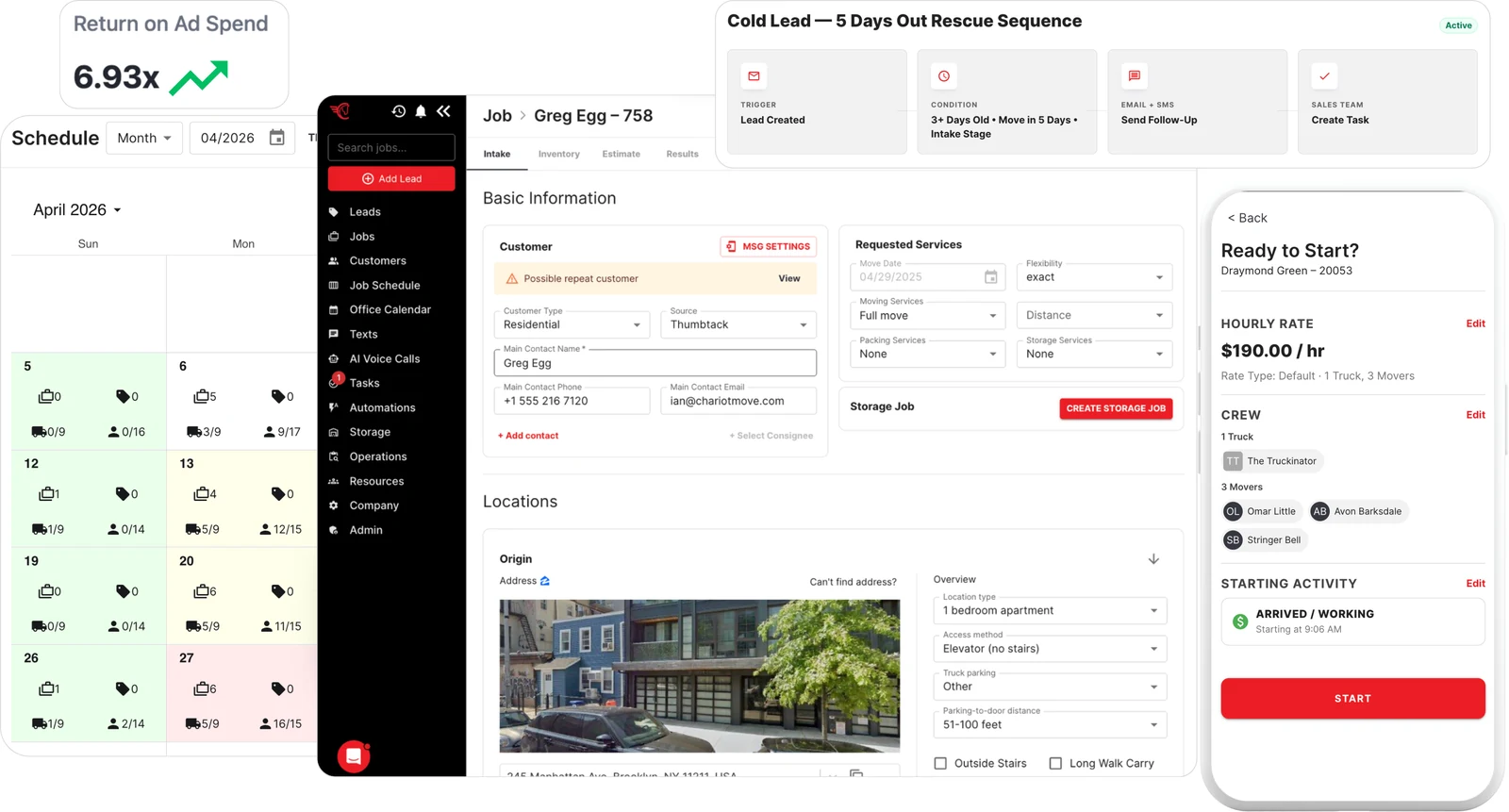The image size is (1509, 812).
Task: Click the Trigger Lead Created envelope icon
Action: coord(754,75)
